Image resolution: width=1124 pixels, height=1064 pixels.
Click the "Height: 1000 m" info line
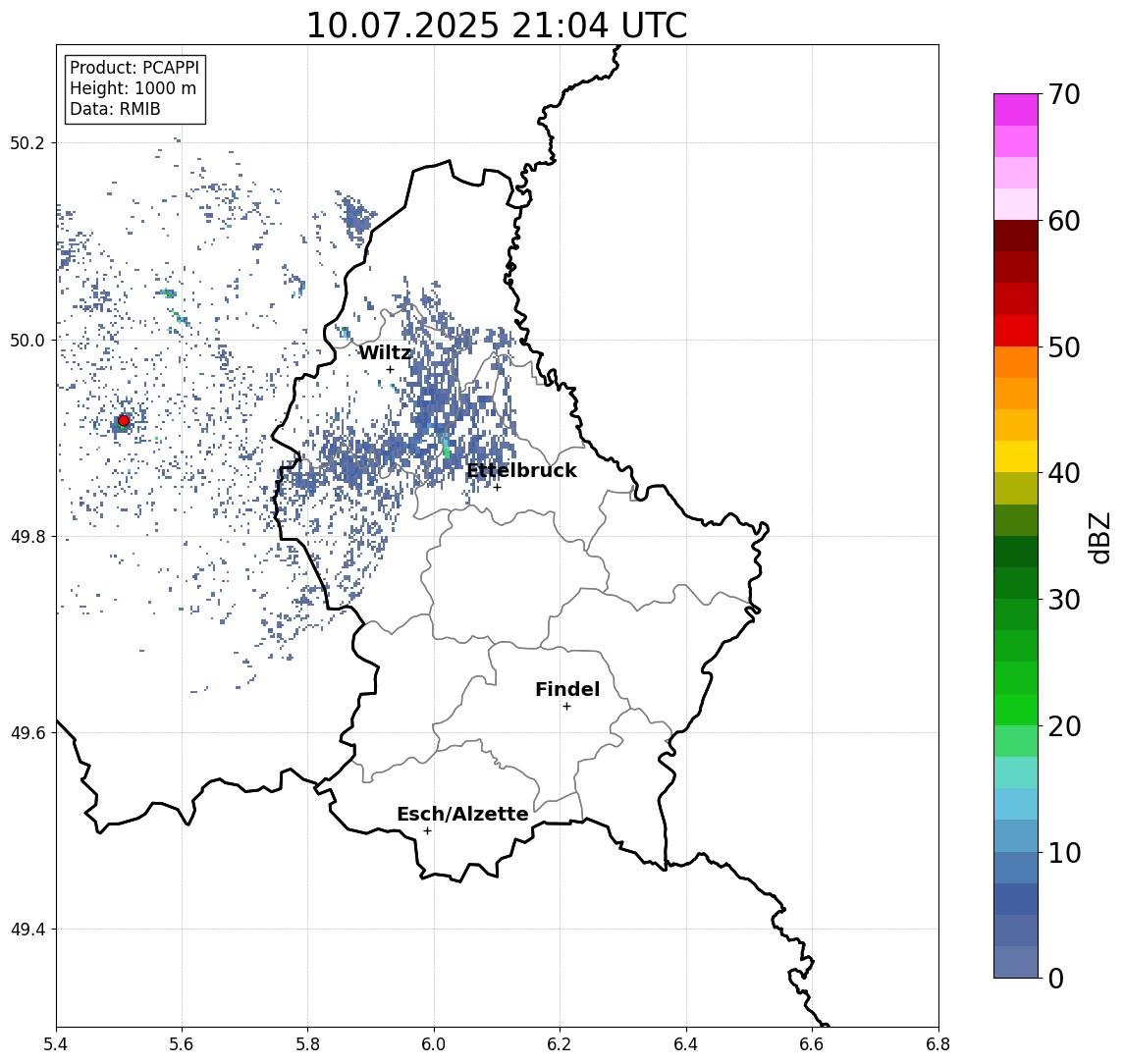click(133, 88)
